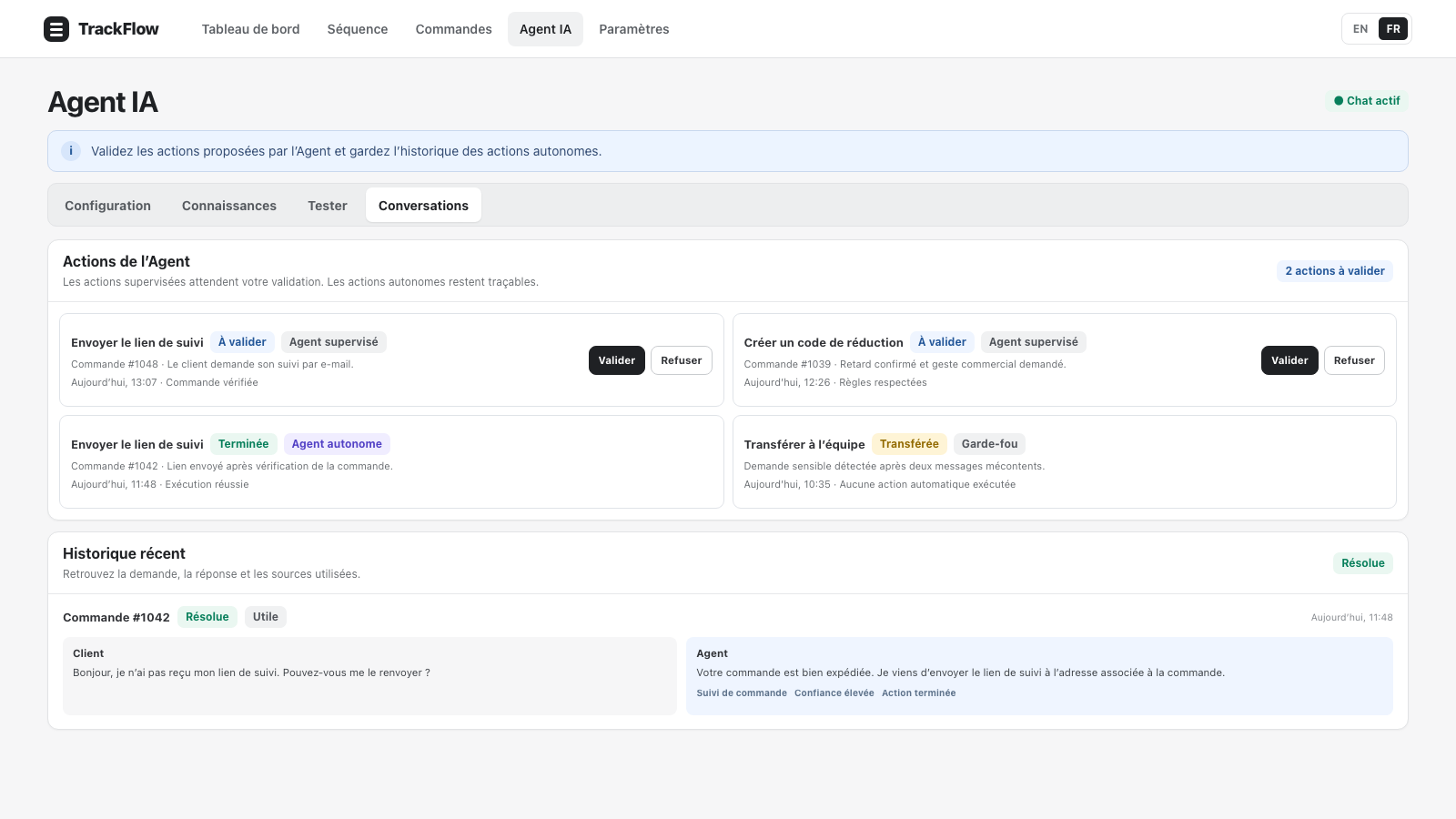Click the "Client" label in the conversation
Screen dimensions: 1456x819
pos(88,653)
